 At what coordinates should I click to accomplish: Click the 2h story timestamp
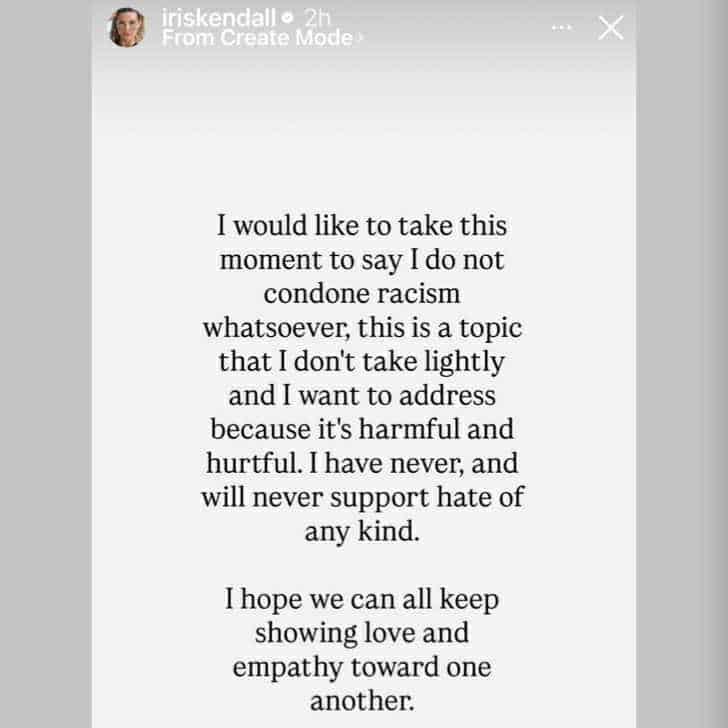tap(317, 18)
